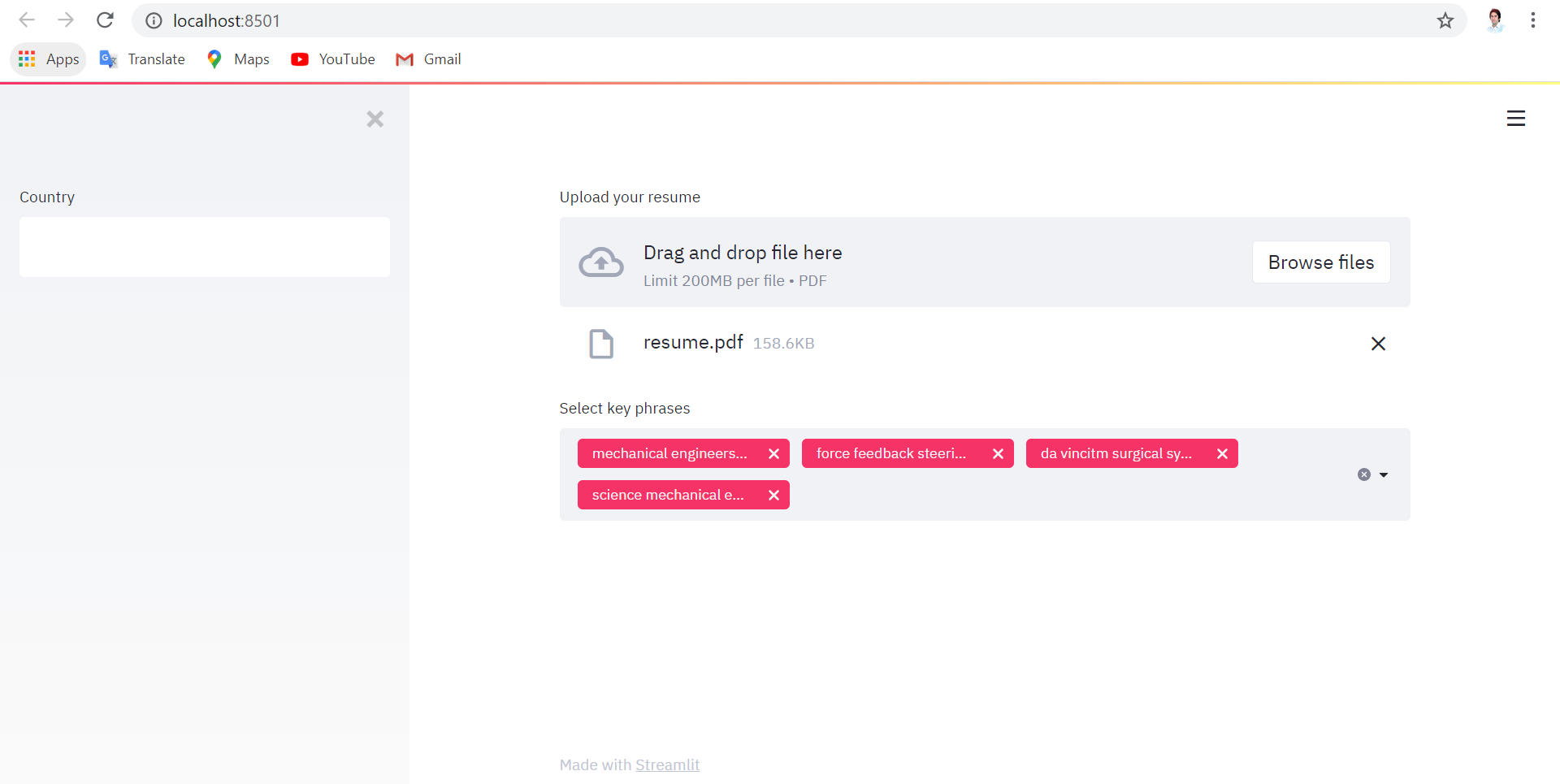Open the Chrome three-dot menu
This screenshot has width=1560, height=784.
pos(1532,20)
